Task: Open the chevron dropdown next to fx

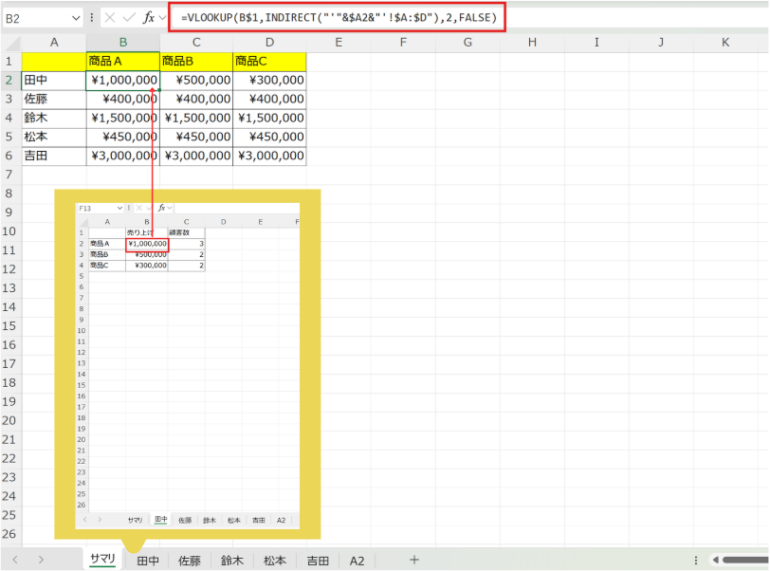Action: click(163, 18)
